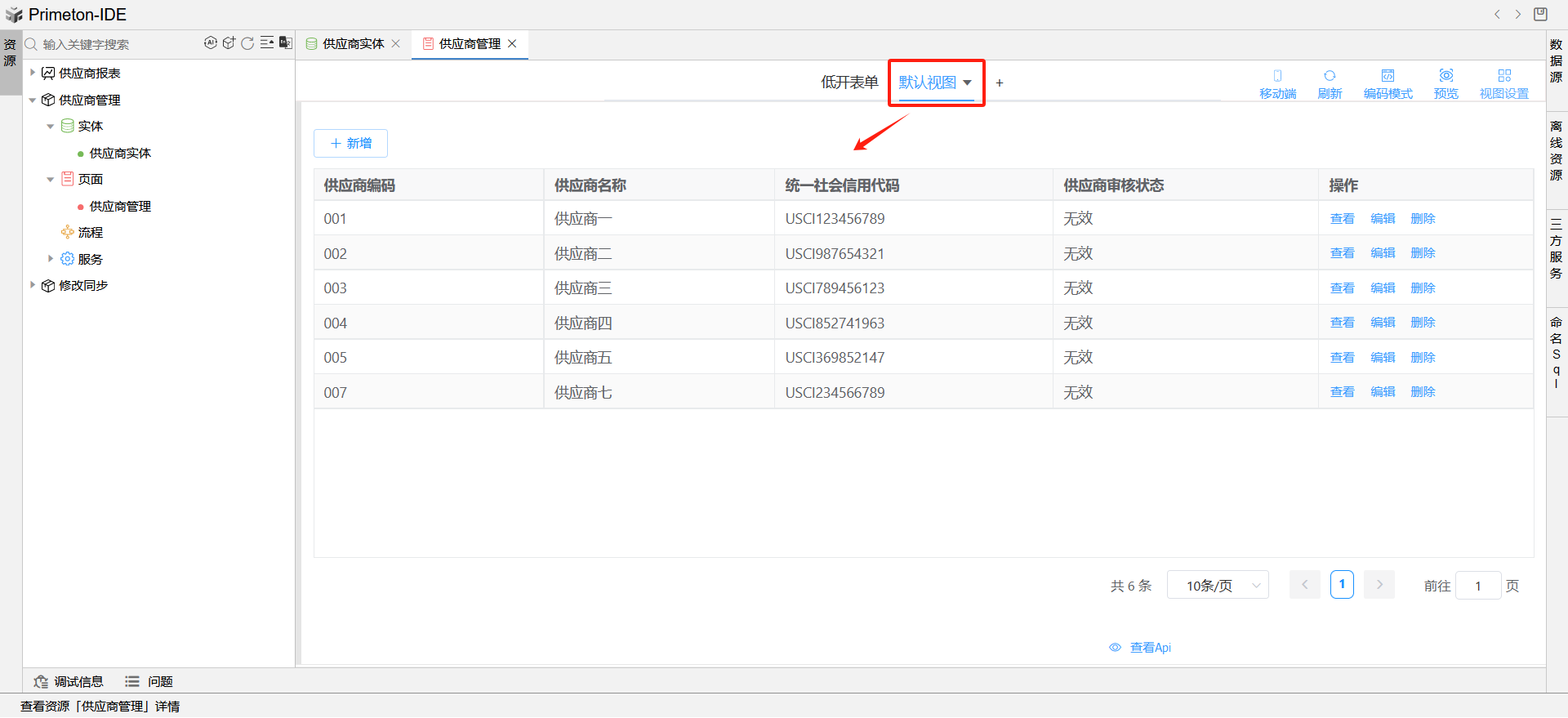Screen dimensions: 1568x718
Task: Collapse the 实体 tree folder
Action: pos(51,127)
